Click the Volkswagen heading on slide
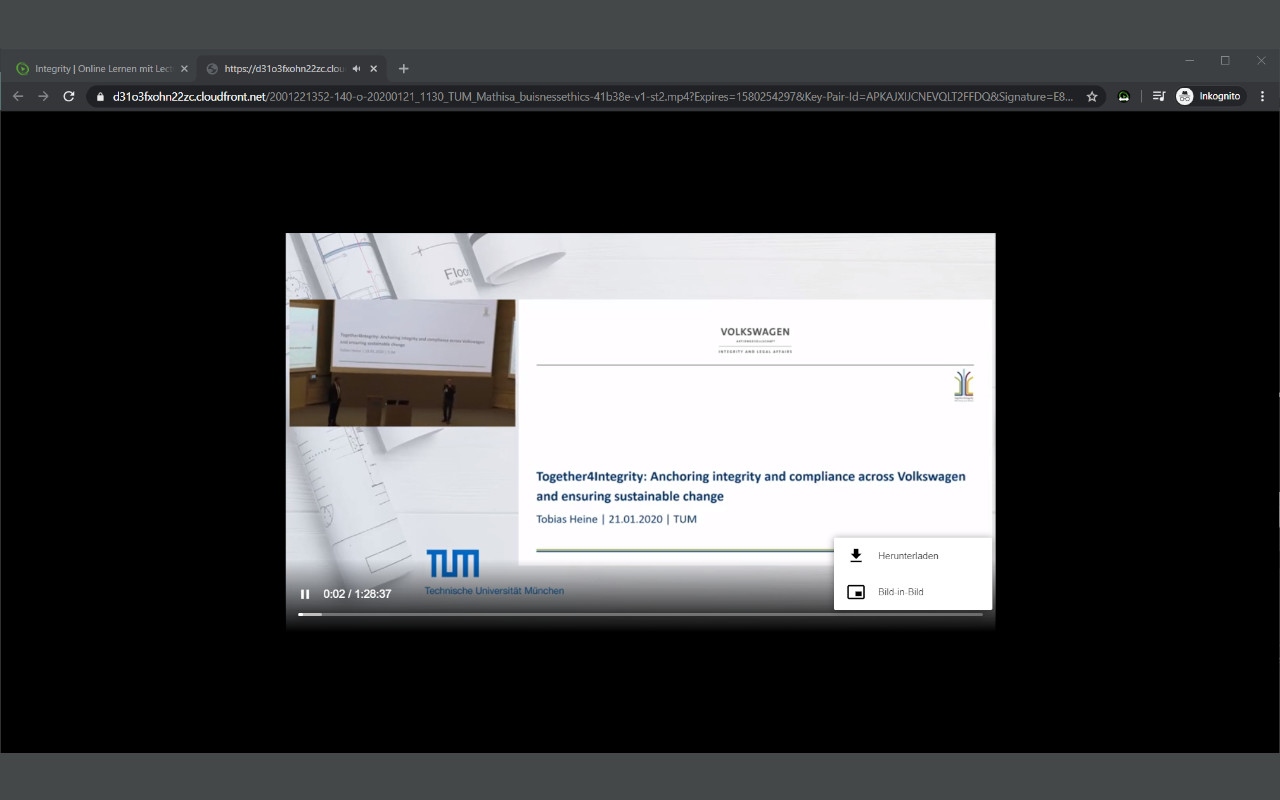The height and width of the screenshot is (800, 1280). (755, 331)
